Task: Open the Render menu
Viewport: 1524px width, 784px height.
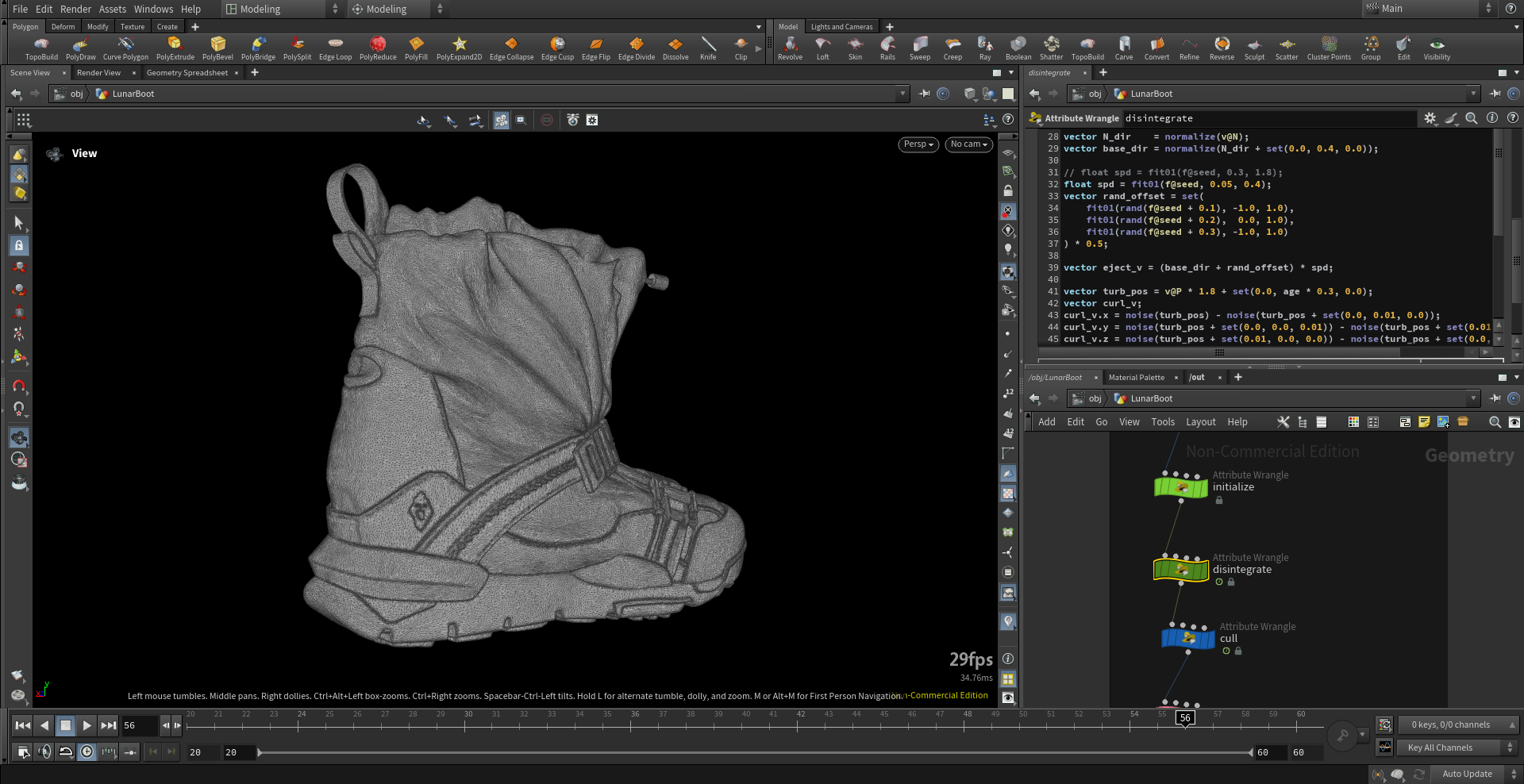Action: coord(75,9)
